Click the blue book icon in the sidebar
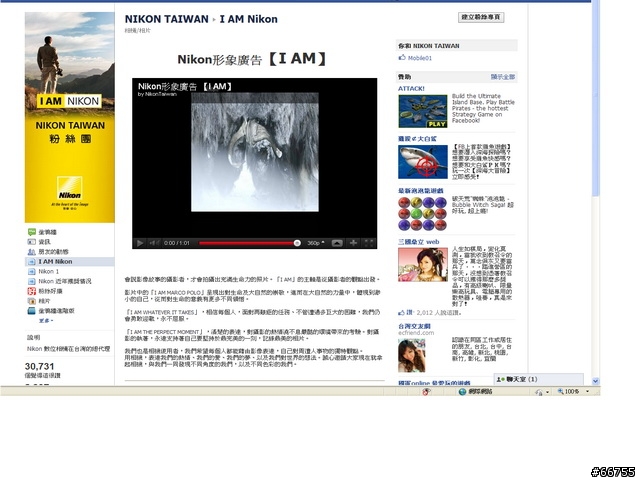 point(31,311)
